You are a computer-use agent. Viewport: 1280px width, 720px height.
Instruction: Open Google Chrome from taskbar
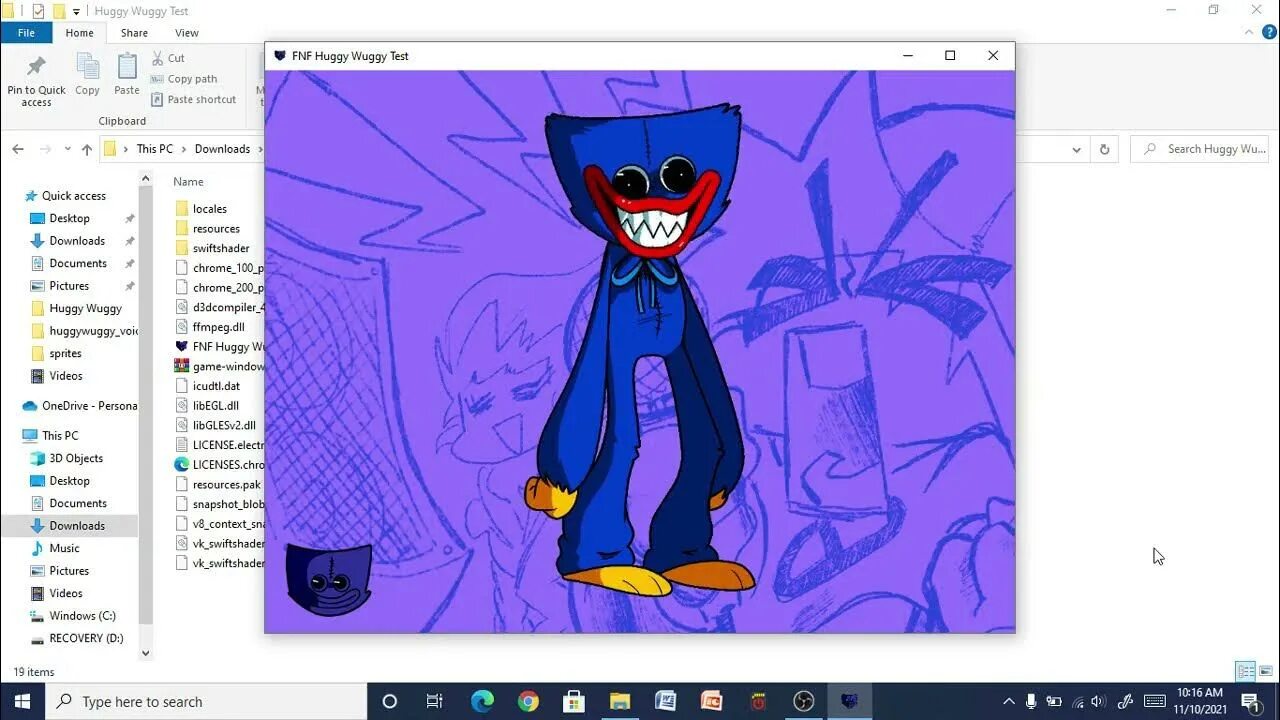[528, 701]
